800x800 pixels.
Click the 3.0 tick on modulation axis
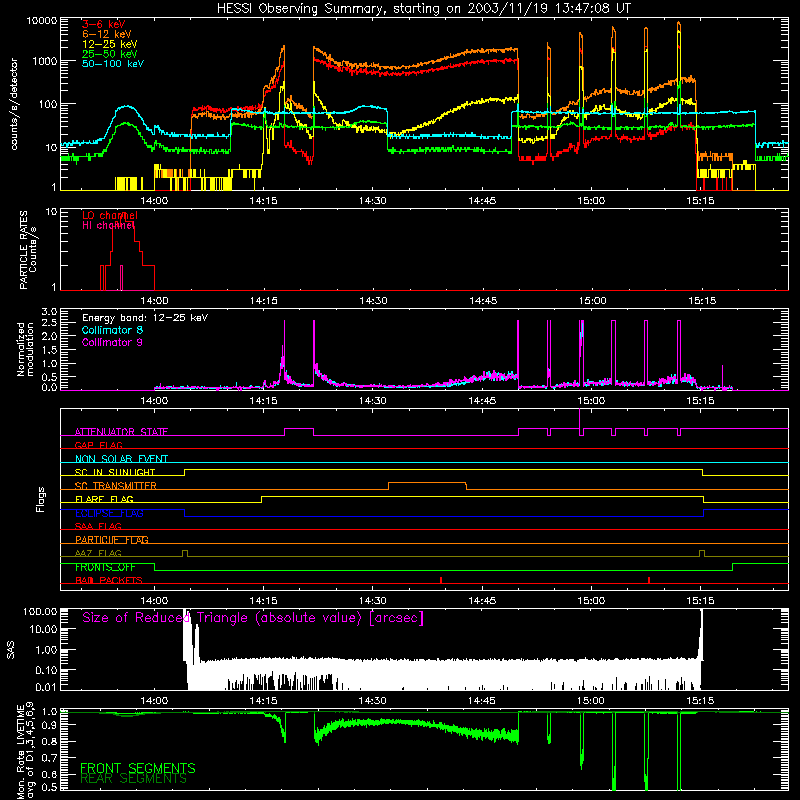(x=49, y=312)
